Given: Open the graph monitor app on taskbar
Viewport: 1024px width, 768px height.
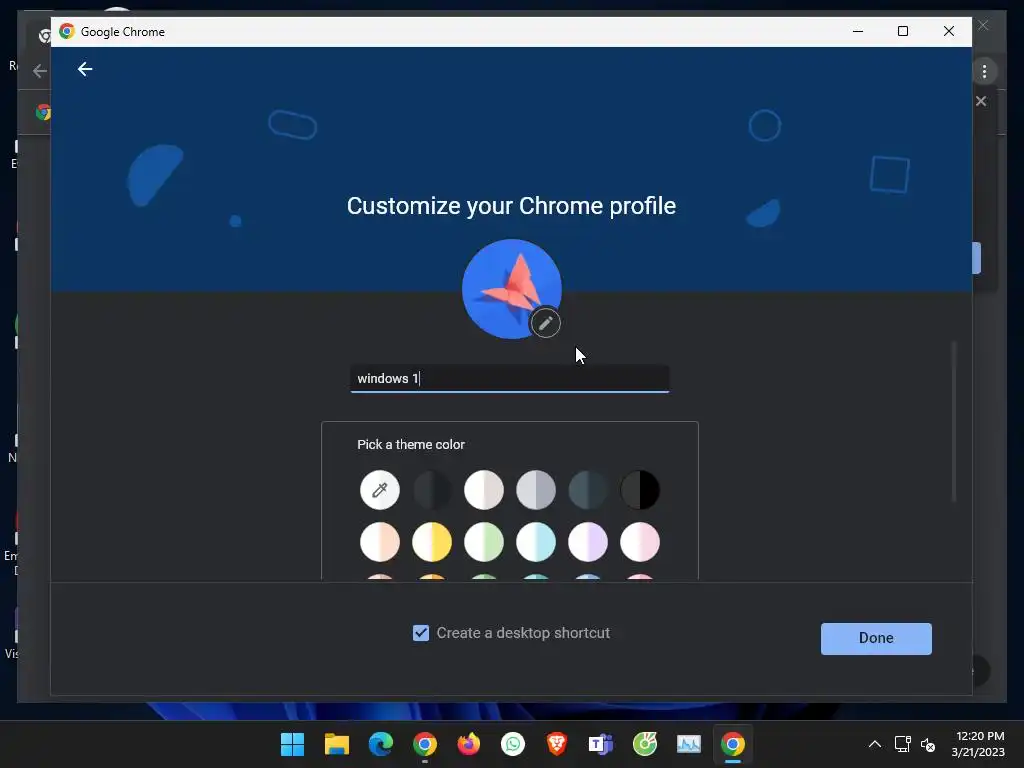Looking at the screenshot, I should [x=688, y=744].
